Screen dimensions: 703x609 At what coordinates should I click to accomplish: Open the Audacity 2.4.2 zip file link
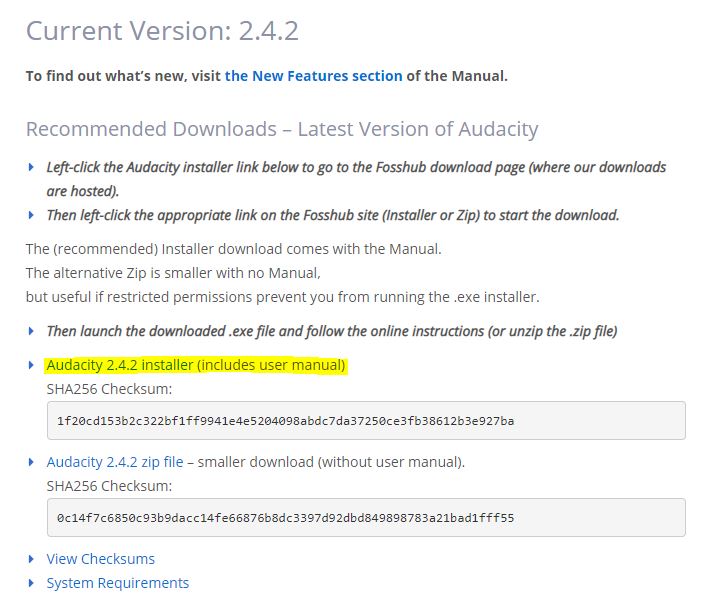115,462
